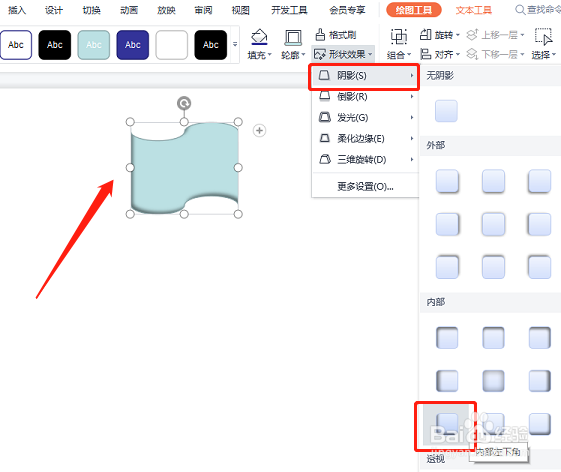This screenshot has height=472, width=561.
Task: Open the 倒影(R) submenu
Action: (x=365, y=97)
